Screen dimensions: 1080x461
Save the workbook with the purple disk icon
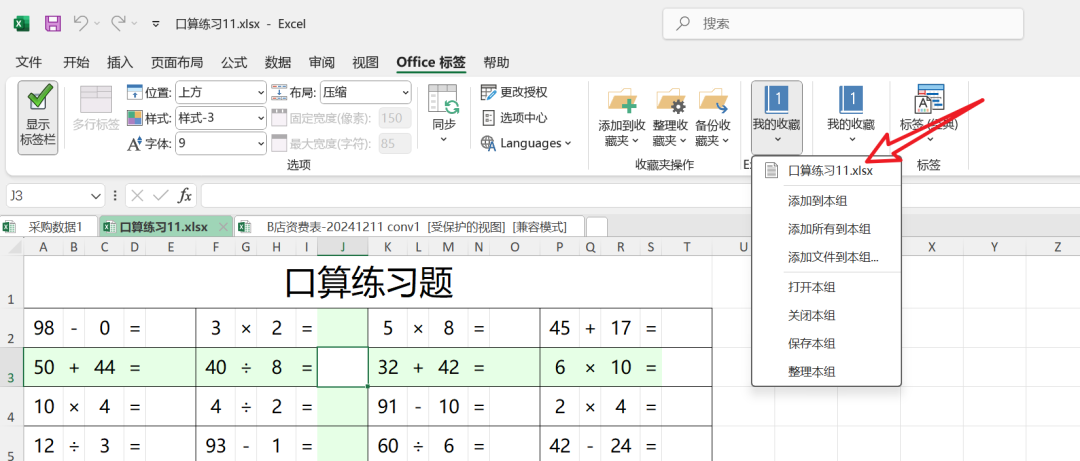(52, 24)
